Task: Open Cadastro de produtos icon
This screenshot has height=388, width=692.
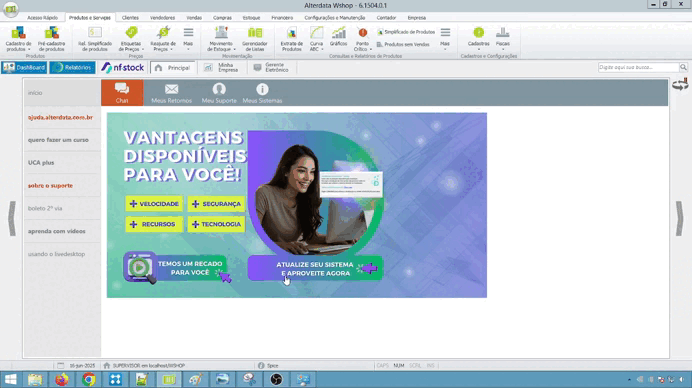Action: pyautogui.click(x=18, y=33)
